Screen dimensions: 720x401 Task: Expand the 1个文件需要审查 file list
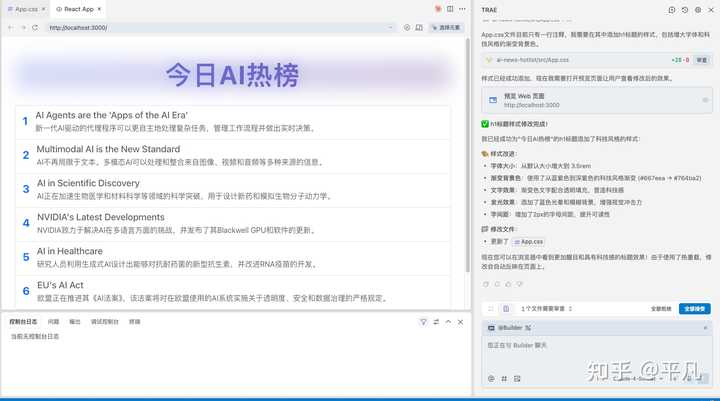pos(546,309)
